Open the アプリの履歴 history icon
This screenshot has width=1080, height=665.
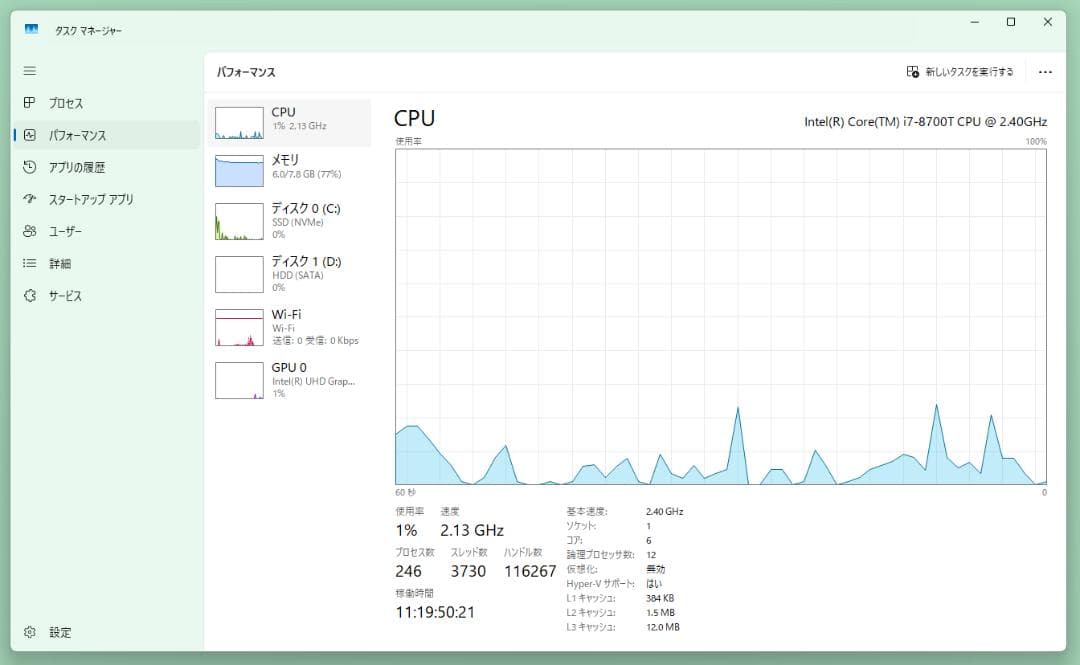click(30, 167)
